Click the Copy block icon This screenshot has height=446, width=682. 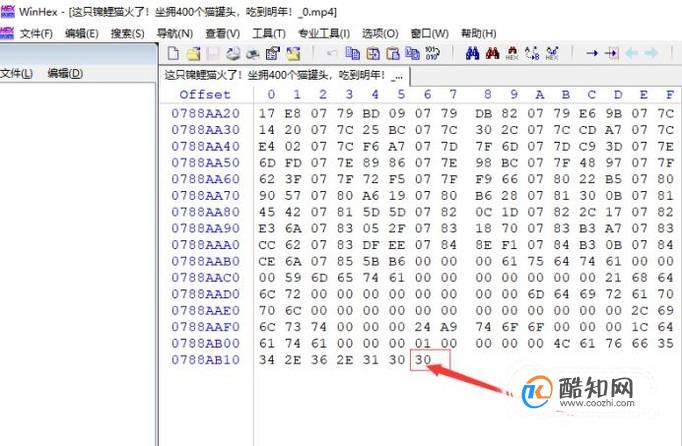tap(352, 53)
